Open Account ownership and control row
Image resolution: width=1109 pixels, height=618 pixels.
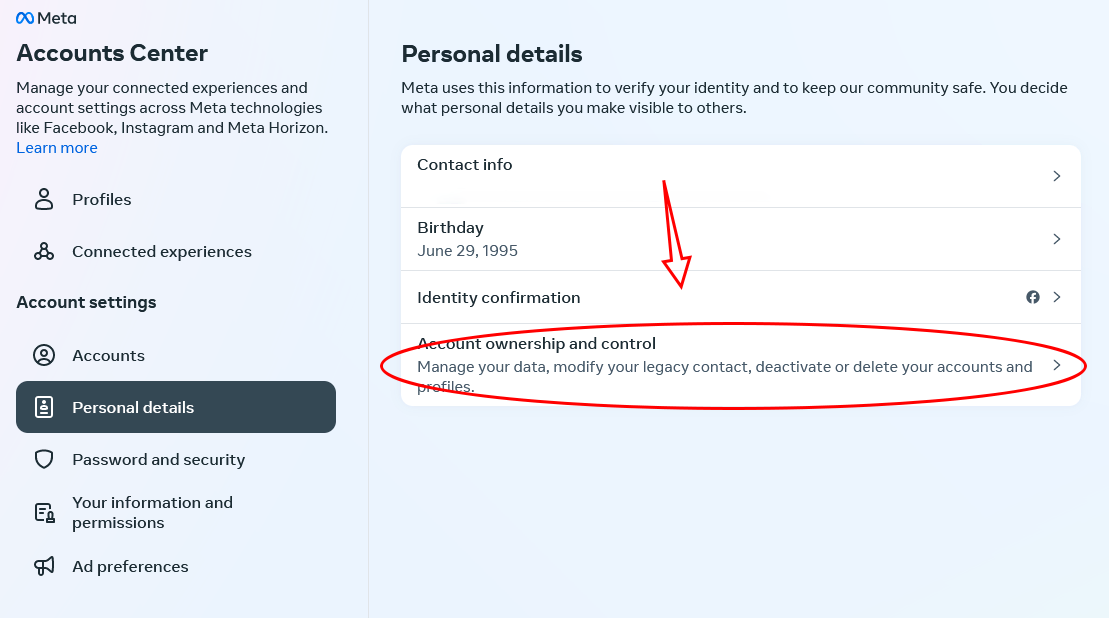coord(700,365)
